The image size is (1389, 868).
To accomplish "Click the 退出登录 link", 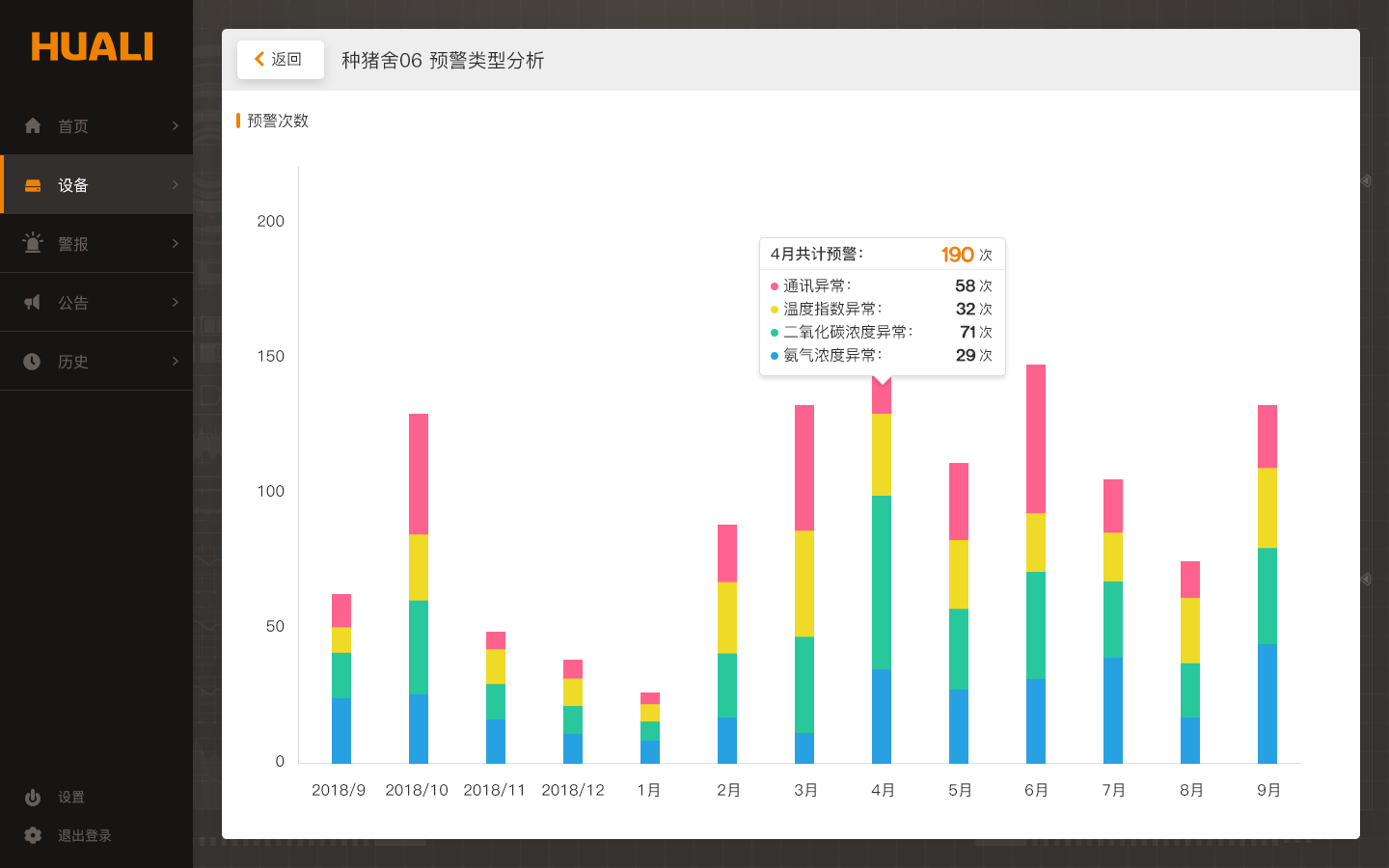I will coord(85,835).
